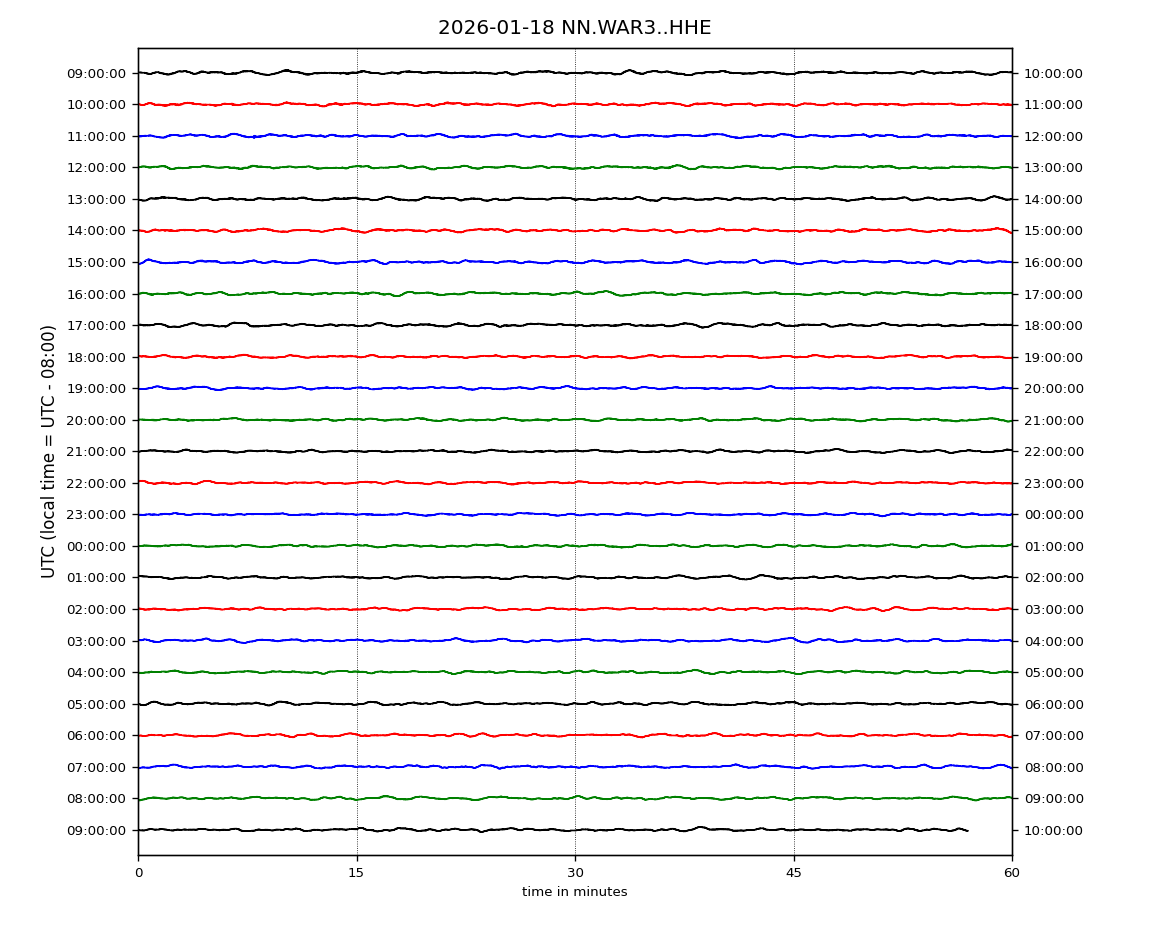1150x950 pixels.
Task: Click the right 04:00:00 end time label
Action: coord(1053,641)
